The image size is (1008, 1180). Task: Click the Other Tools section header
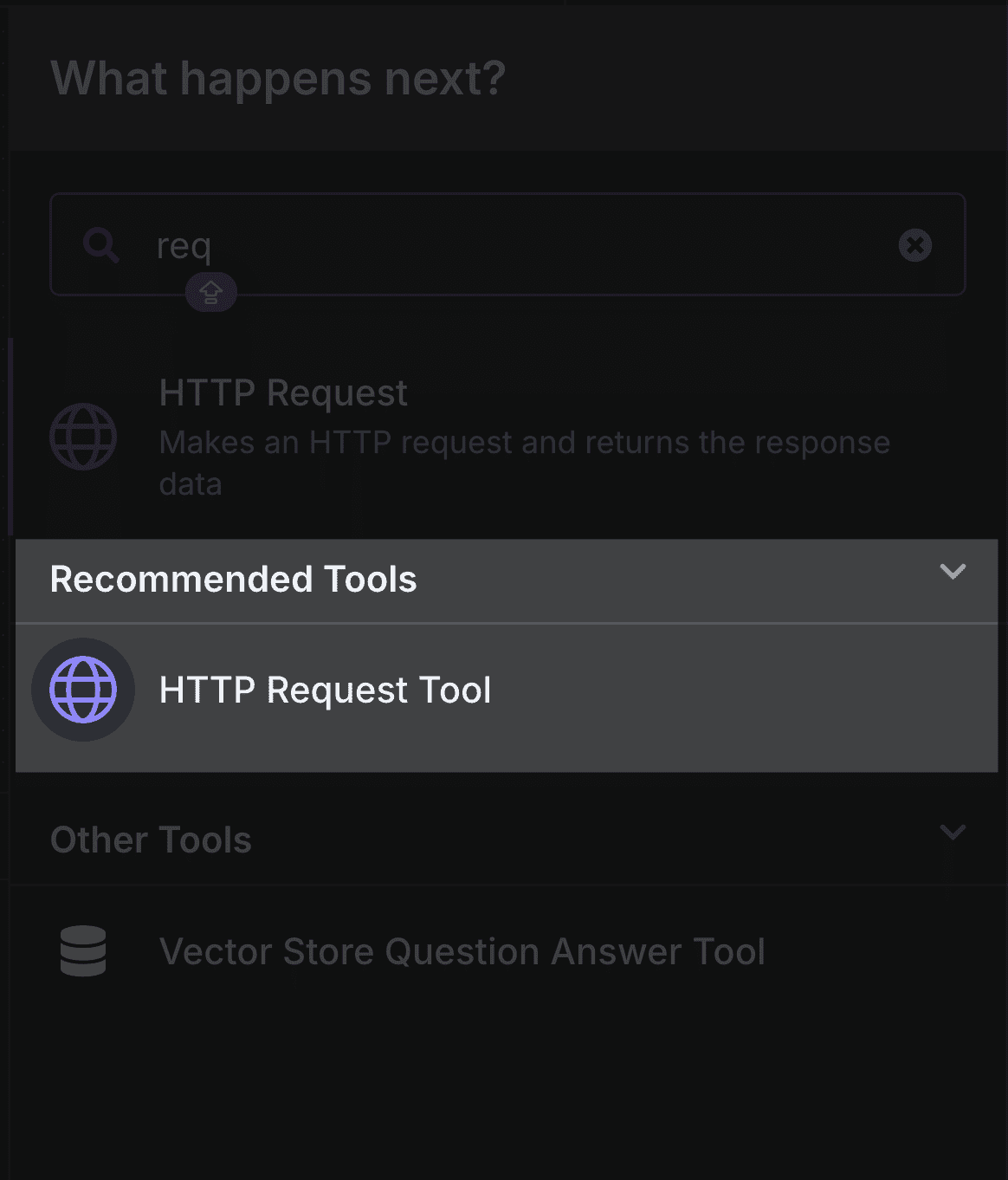(x=151, y=839)
